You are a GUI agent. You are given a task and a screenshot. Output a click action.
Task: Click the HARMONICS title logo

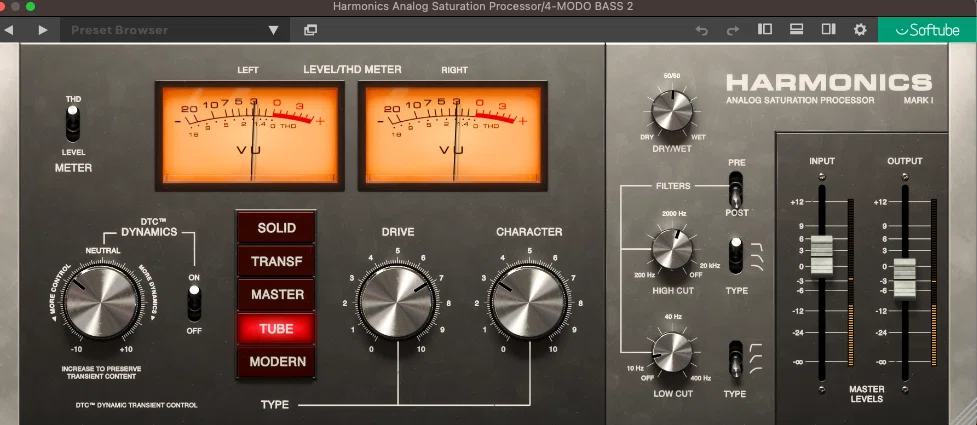(x=829, y=83)
